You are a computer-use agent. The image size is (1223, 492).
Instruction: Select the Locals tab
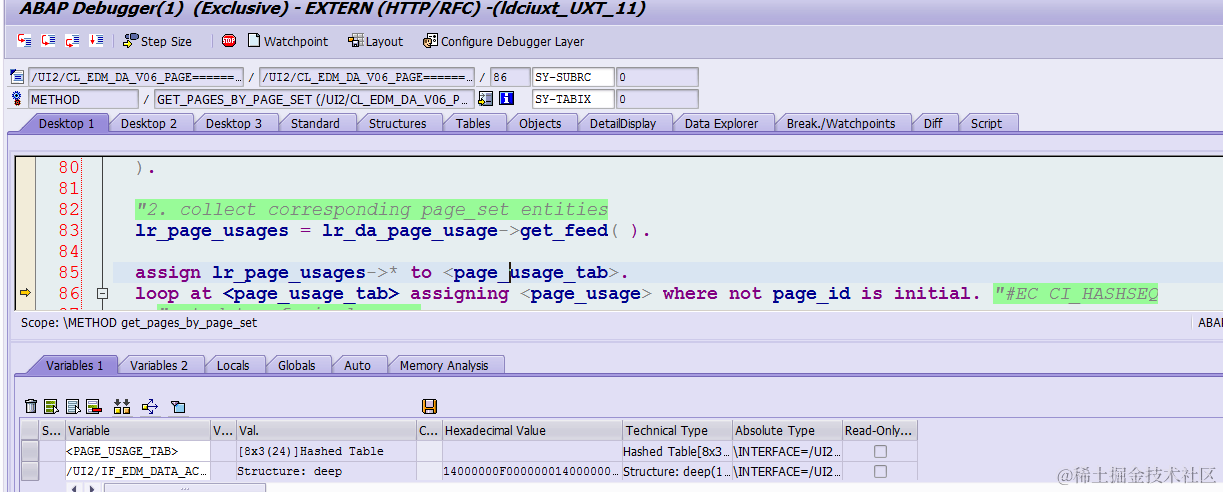pyautogui.click(x=233, y=365)
